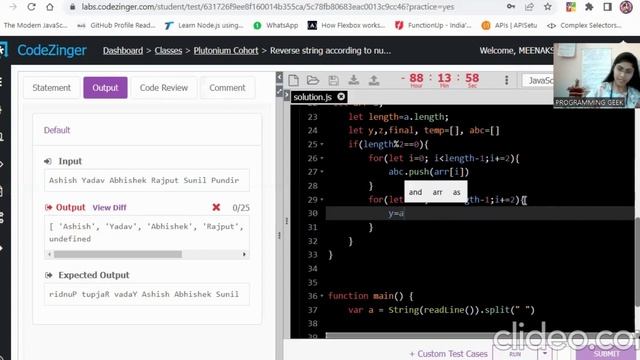Open How Flexbox works bookmark
This screenshot has width=640, height=360.
(346, 25)
